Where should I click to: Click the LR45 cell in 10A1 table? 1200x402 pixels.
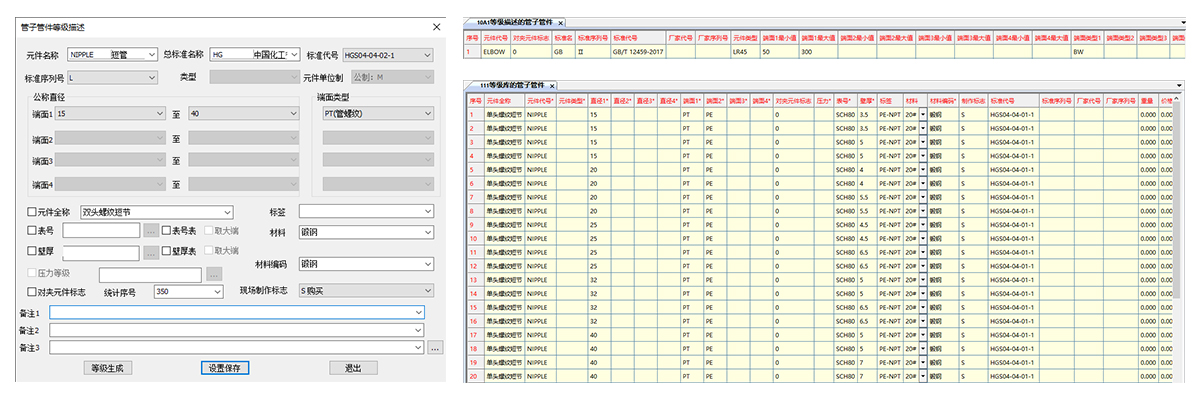point(744,51)
